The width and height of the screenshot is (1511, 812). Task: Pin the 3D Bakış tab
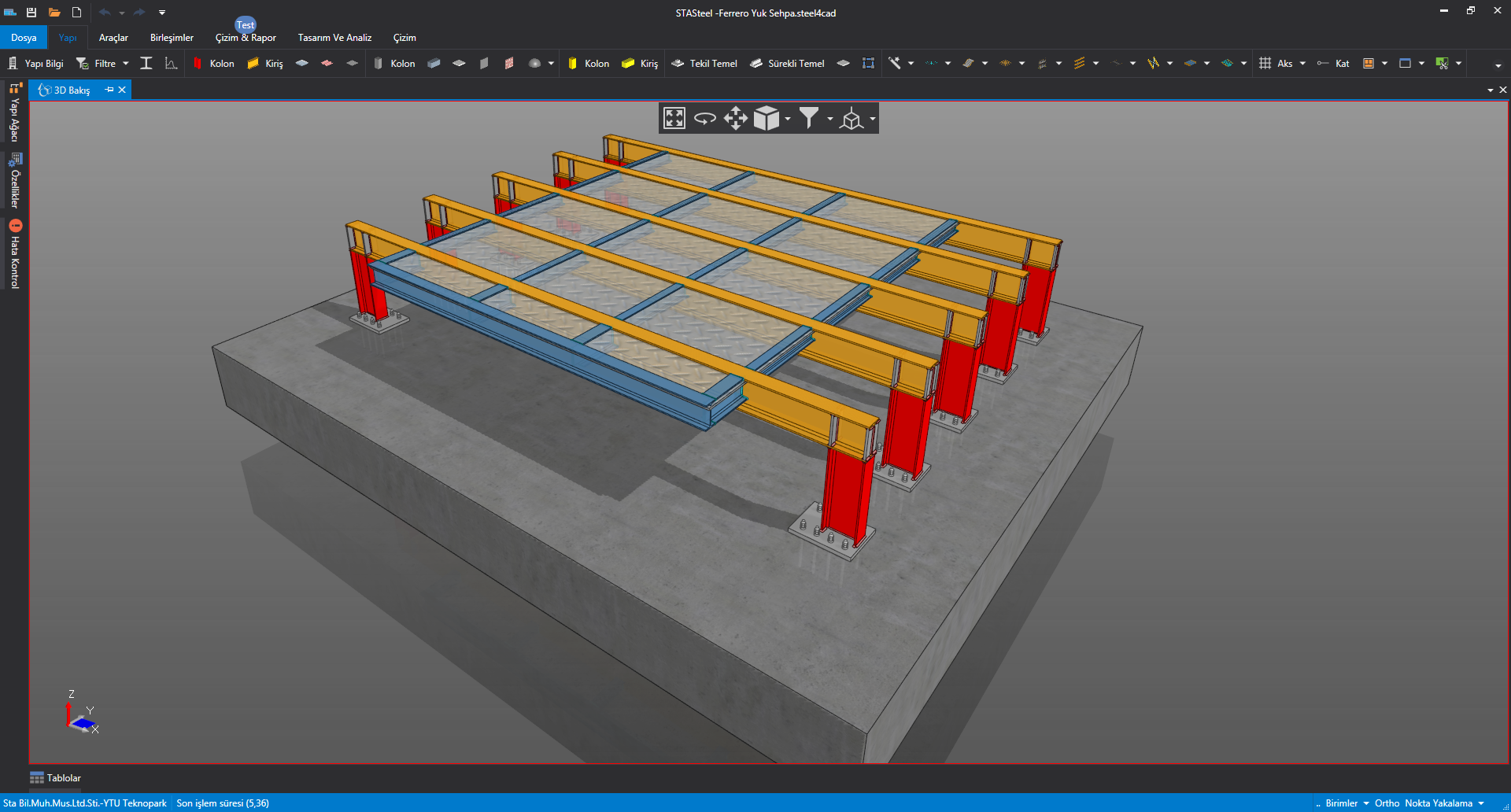[x=109, y=90]
